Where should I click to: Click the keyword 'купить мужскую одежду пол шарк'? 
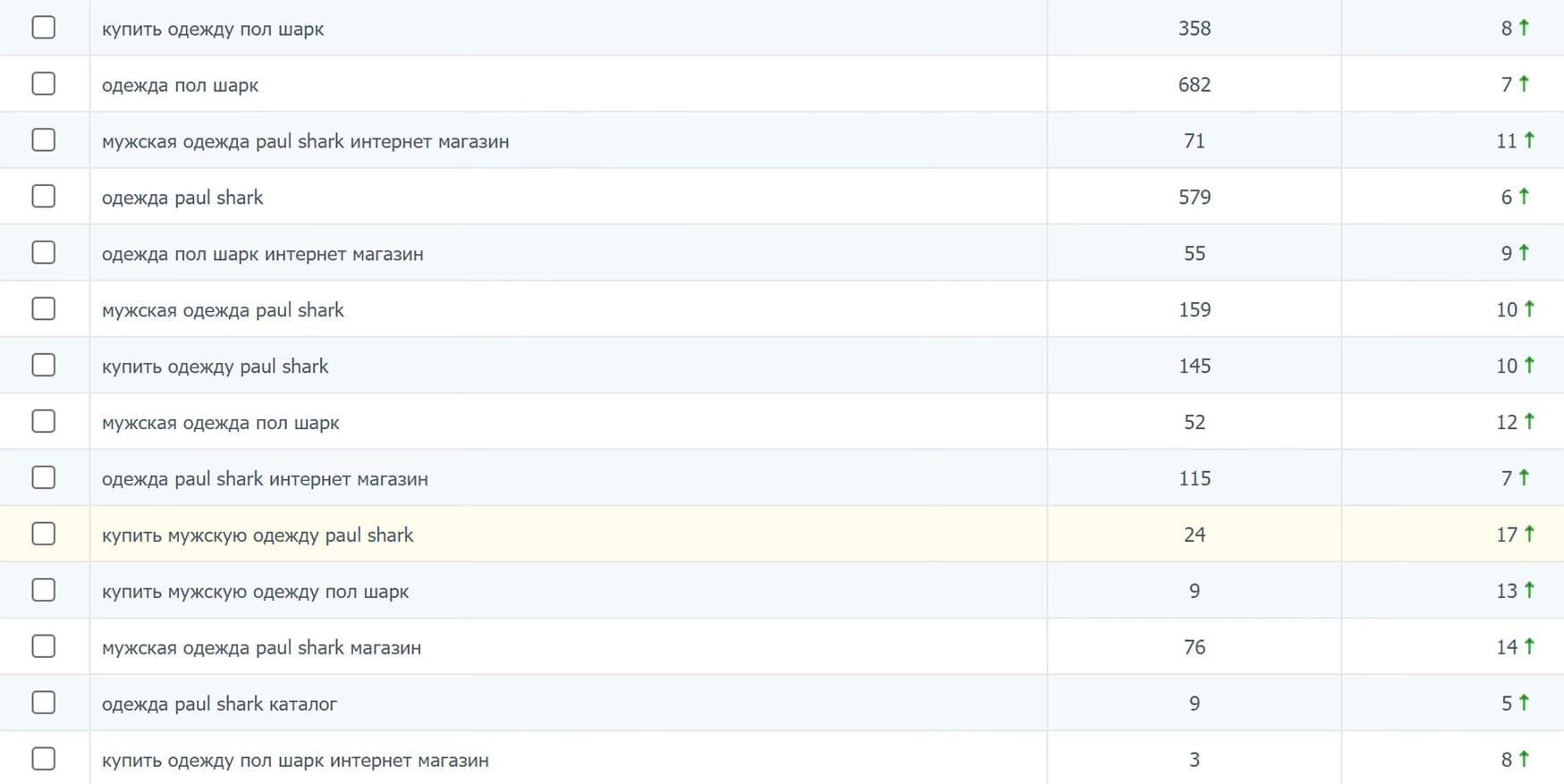255,592
